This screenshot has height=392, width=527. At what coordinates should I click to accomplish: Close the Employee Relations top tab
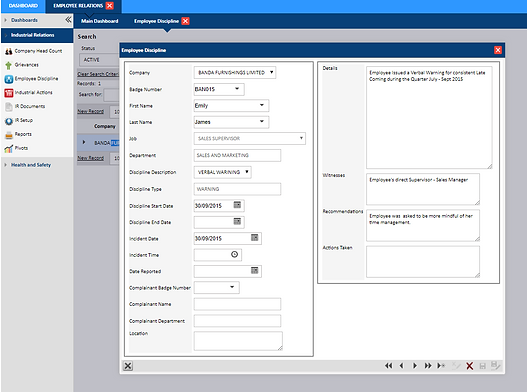click(x=110, y=6)
